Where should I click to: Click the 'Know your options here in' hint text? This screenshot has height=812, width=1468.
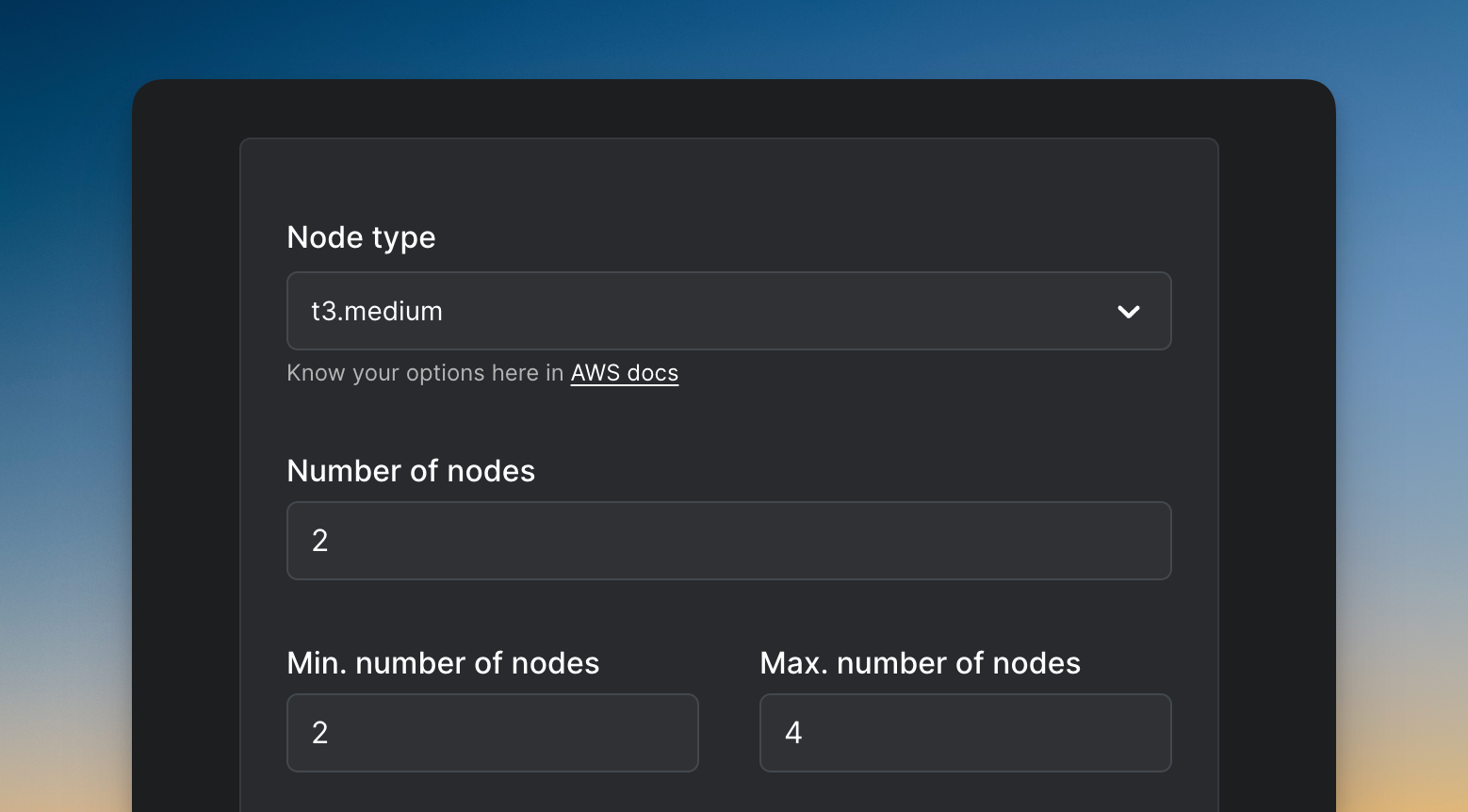425,373
